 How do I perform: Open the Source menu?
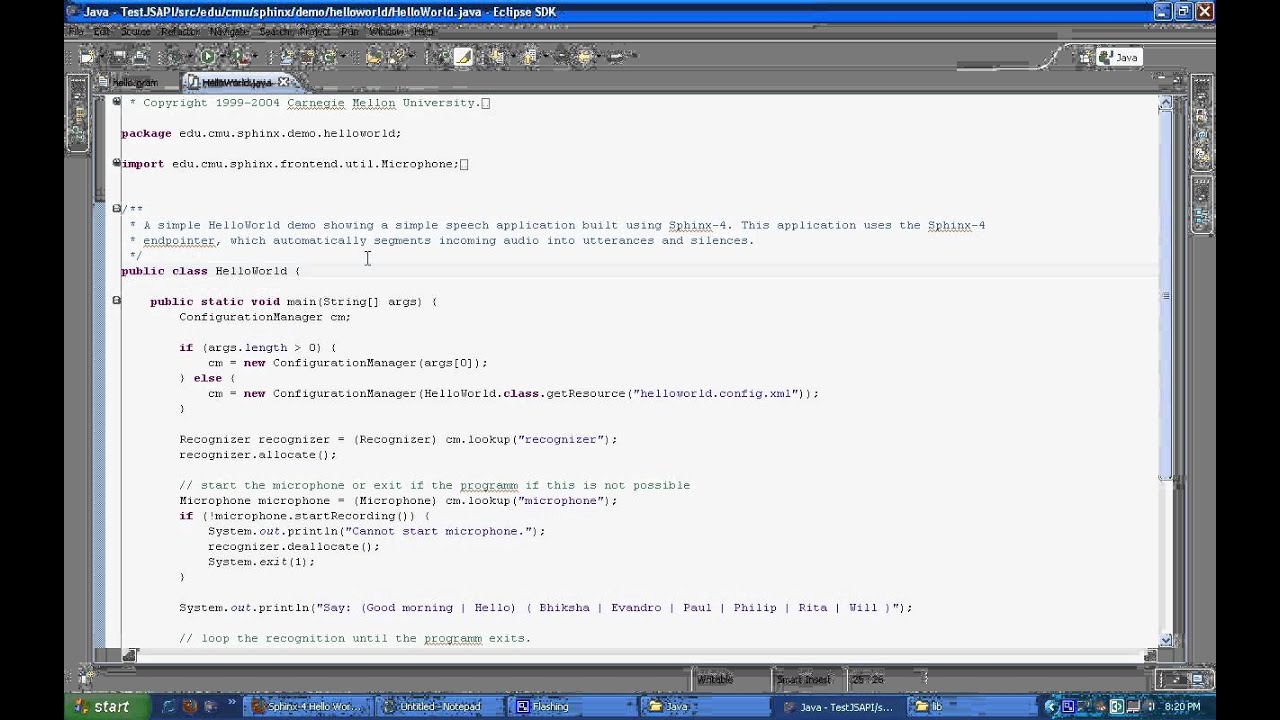click(x=136, y=31)
